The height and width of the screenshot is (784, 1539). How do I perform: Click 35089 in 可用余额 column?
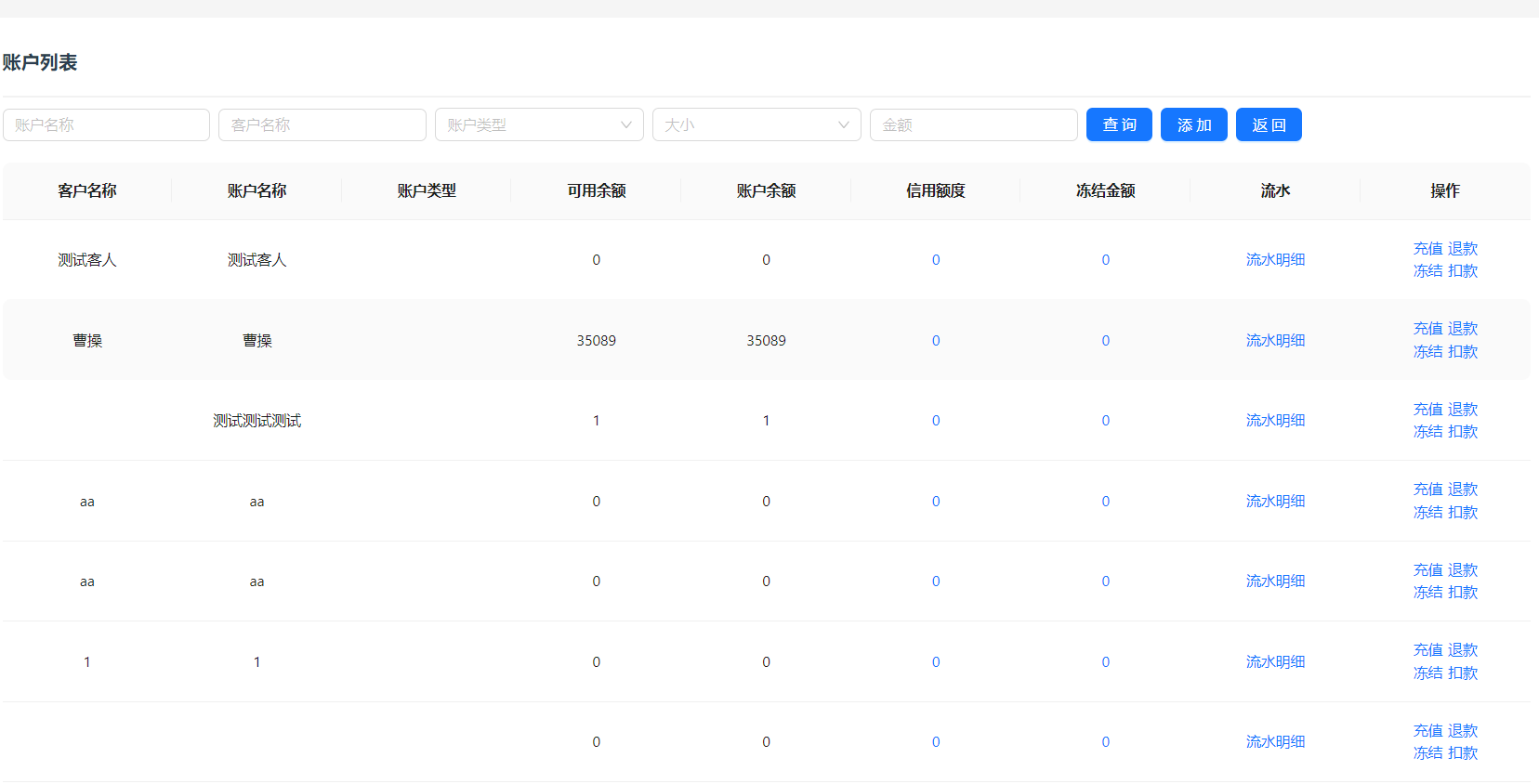click(x=597, y=341)
